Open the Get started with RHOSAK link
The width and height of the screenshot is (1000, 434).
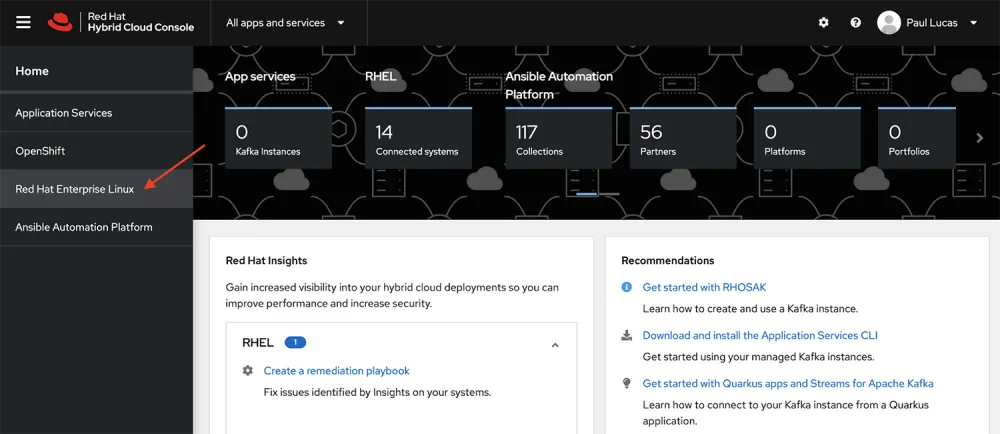(x=704, y=287)
